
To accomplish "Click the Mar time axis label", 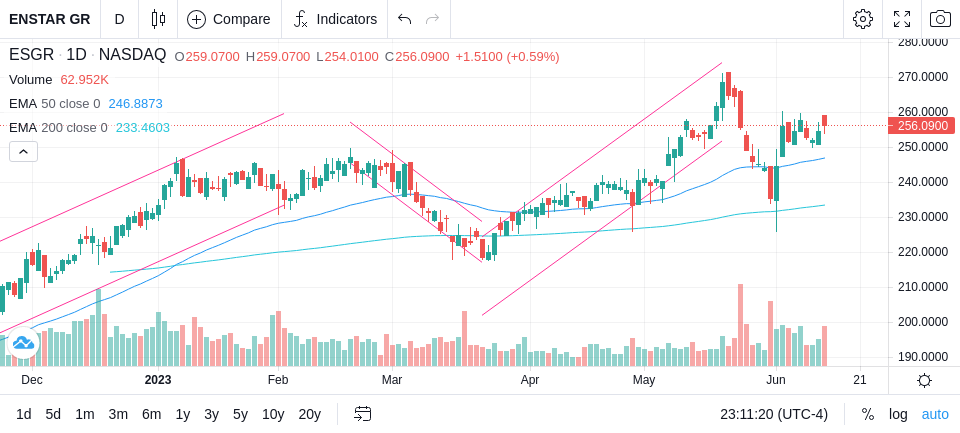I will pyautogui.click(x=392, y=380).
